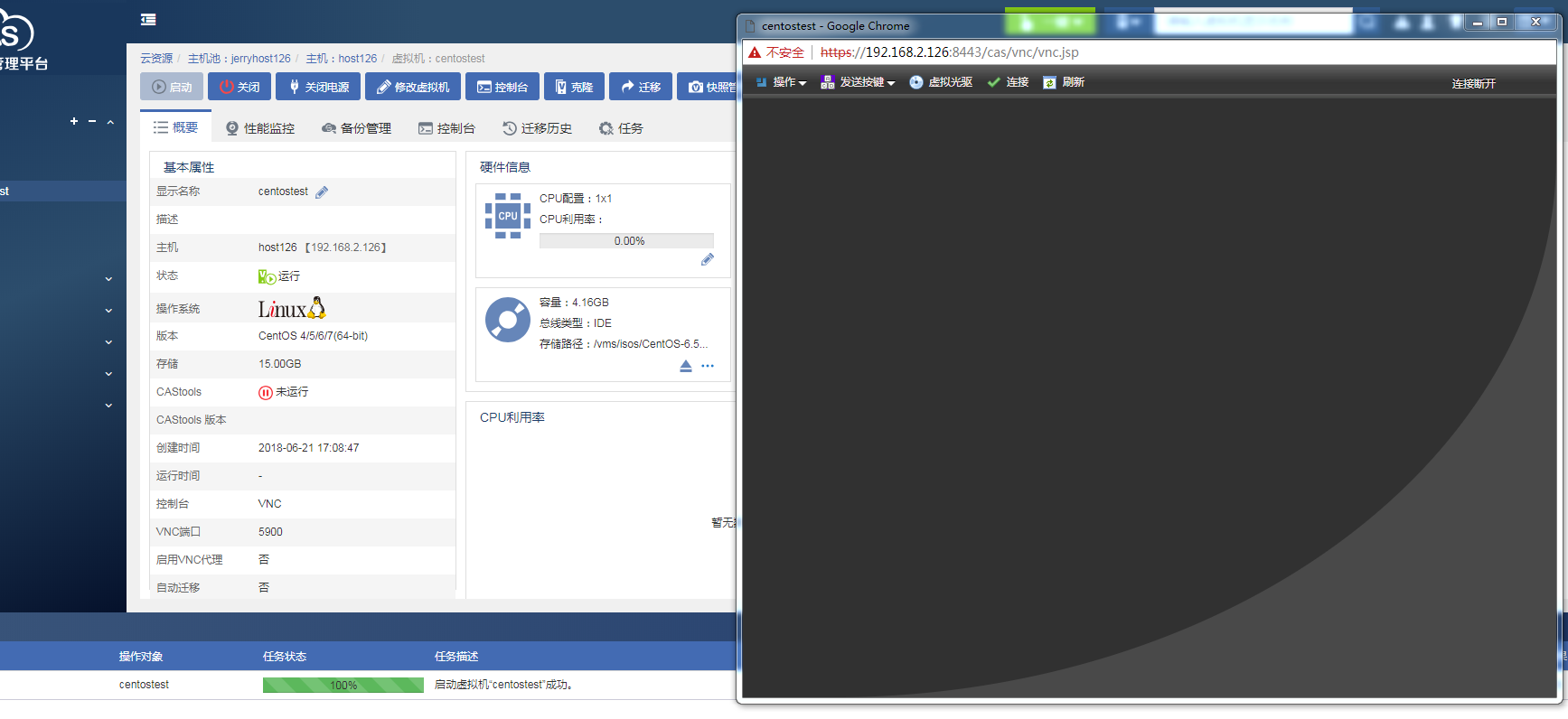The height and width of the screenshot is (719, 1568).
Task: Open the 主机：host126 breadcrumb link
Action: click(342, 59)
